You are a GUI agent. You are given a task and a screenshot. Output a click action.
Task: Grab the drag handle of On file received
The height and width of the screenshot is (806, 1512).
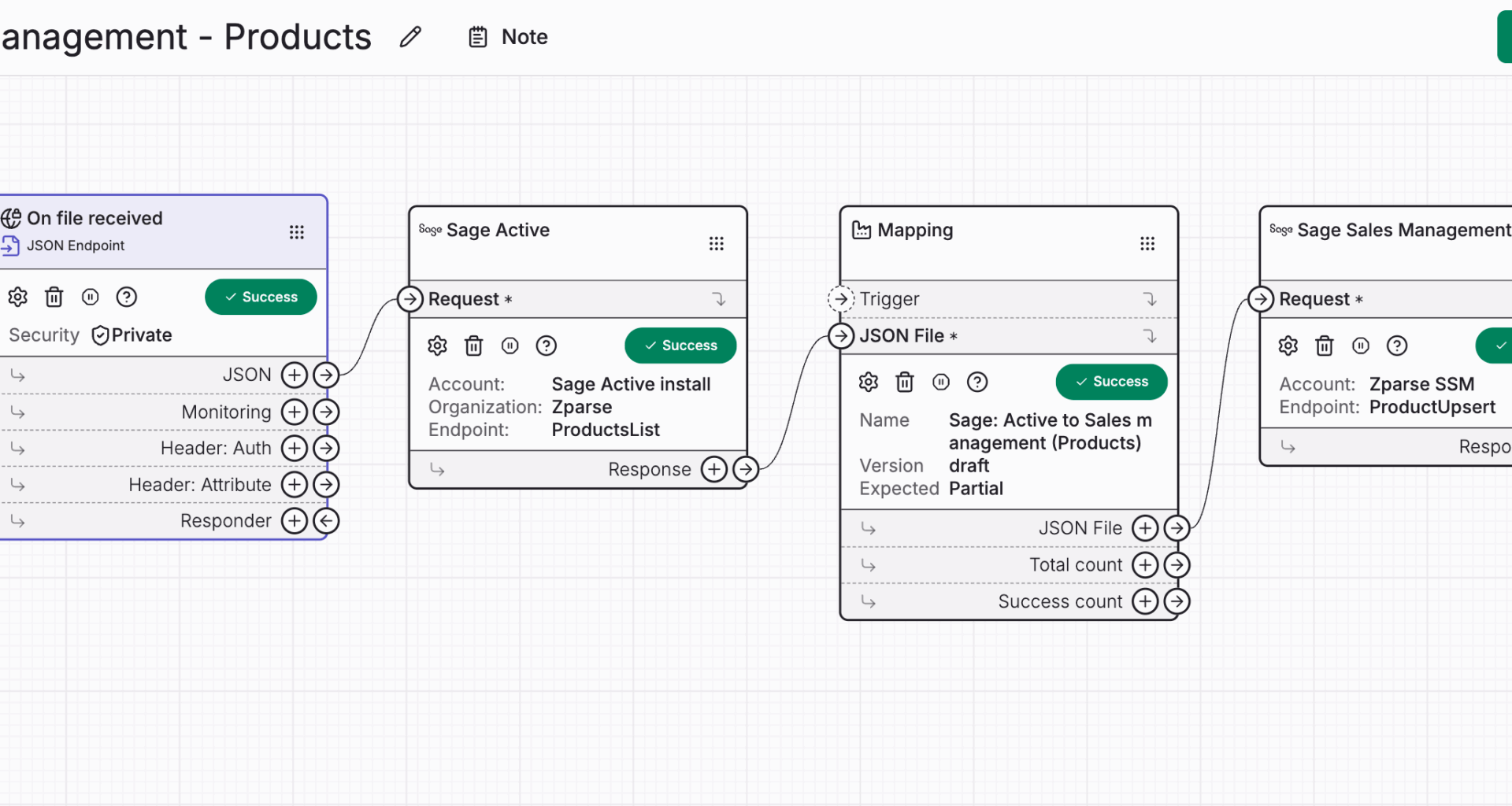pos(296,232)
